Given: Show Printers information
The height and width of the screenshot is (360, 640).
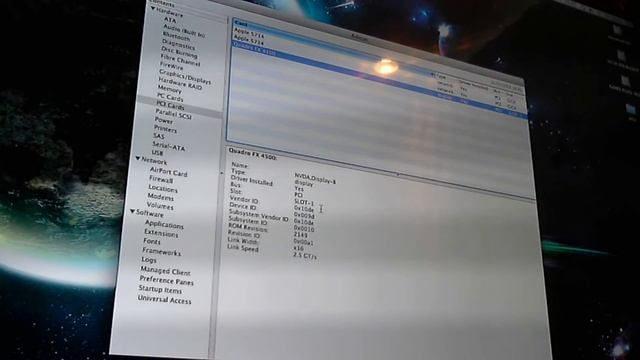Looking at the screenshot, I should click(x=165, y=129).
